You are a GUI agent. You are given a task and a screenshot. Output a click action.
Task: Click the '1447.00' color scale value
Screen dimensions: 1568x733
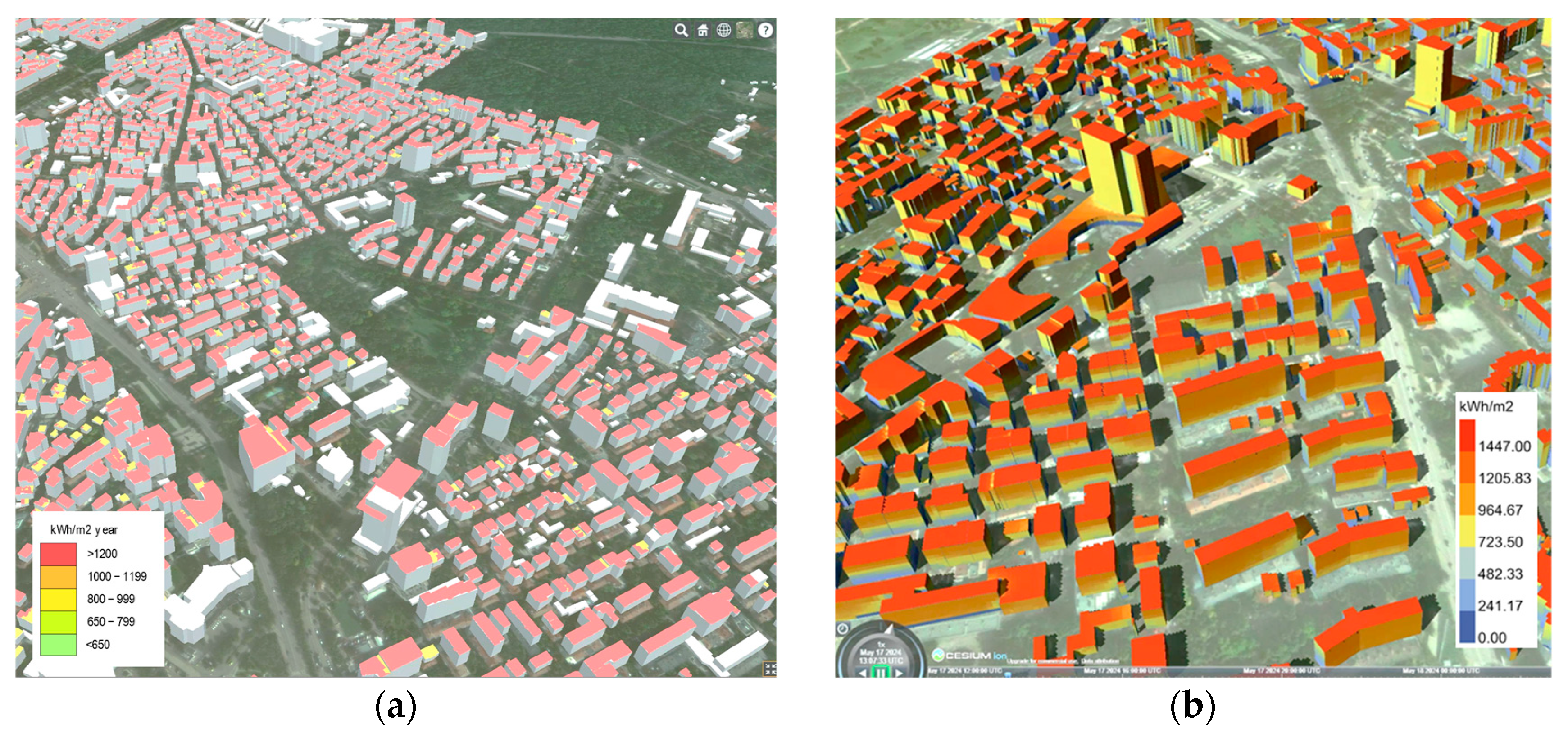click(1504, 446)
